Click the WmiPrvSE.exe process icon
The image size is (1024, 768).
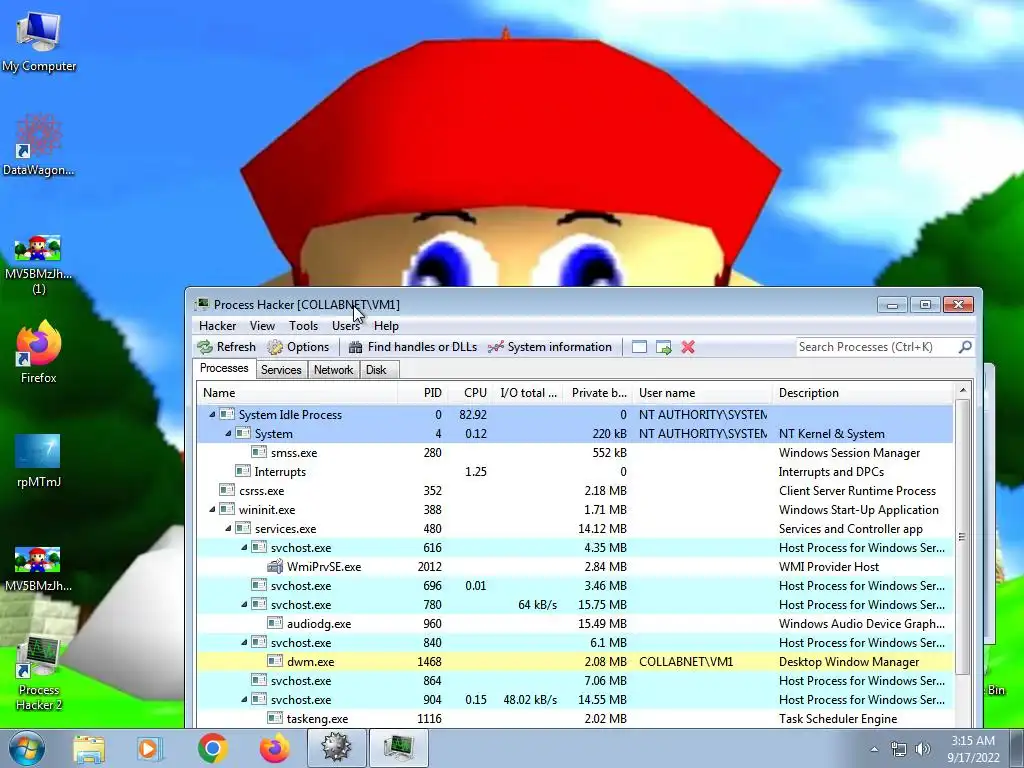click(x=275, y=566)
